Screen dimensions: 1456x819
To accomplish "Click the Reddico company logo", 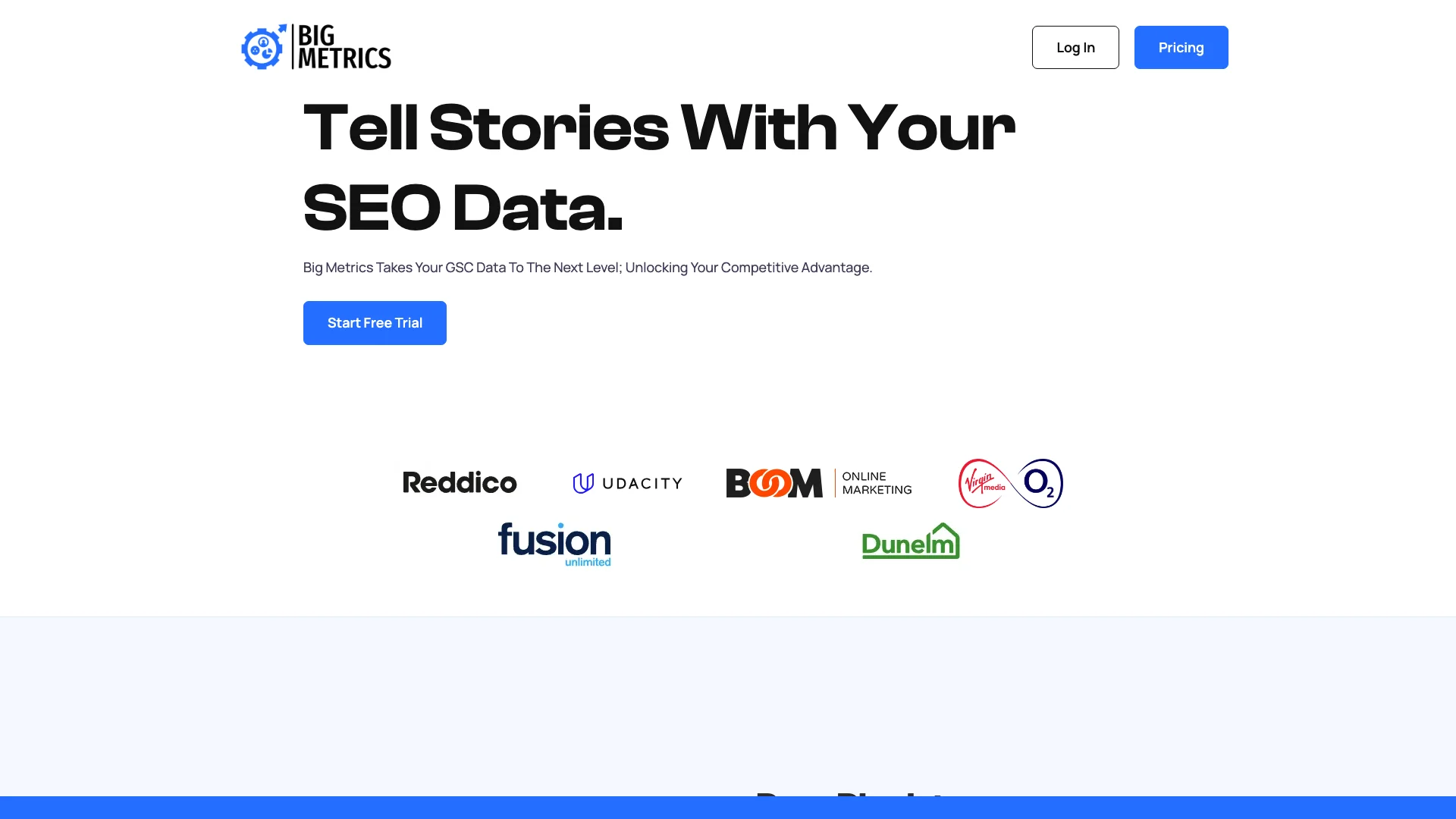I will tap(460, 483).
